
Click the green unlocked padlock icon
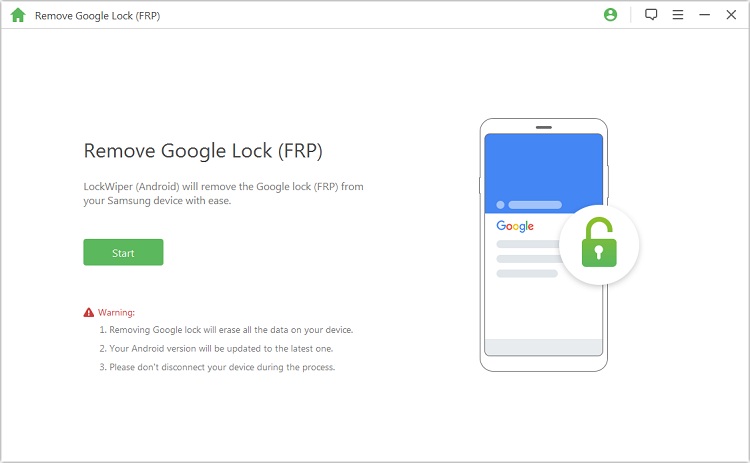pyautogui.click(x=599, y=242)
